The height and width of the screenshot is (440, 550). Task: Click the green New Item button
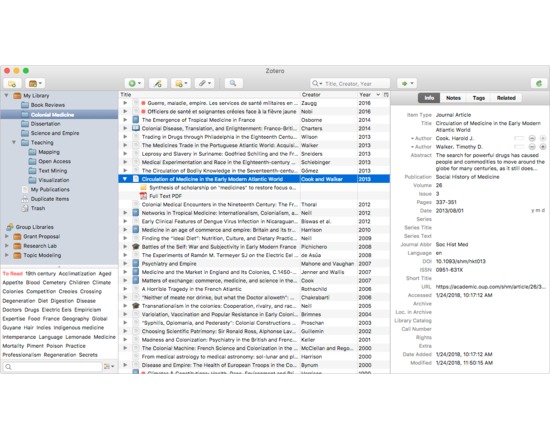tap(134, 84)
